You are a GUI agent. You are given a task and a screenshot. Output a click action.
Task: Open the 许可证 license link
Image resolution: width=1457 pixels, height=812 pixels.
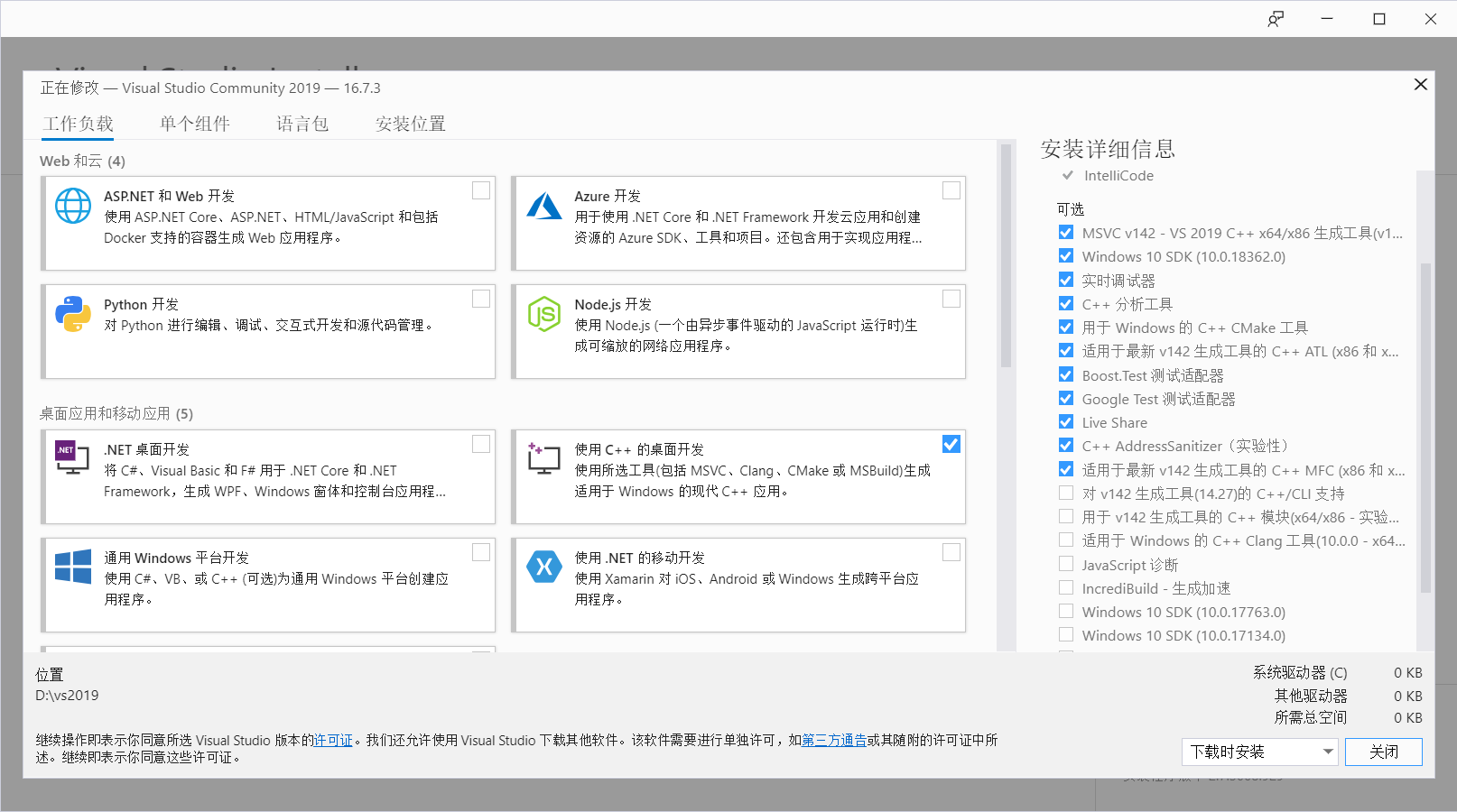pyautogui.click(x=333, y=740)
